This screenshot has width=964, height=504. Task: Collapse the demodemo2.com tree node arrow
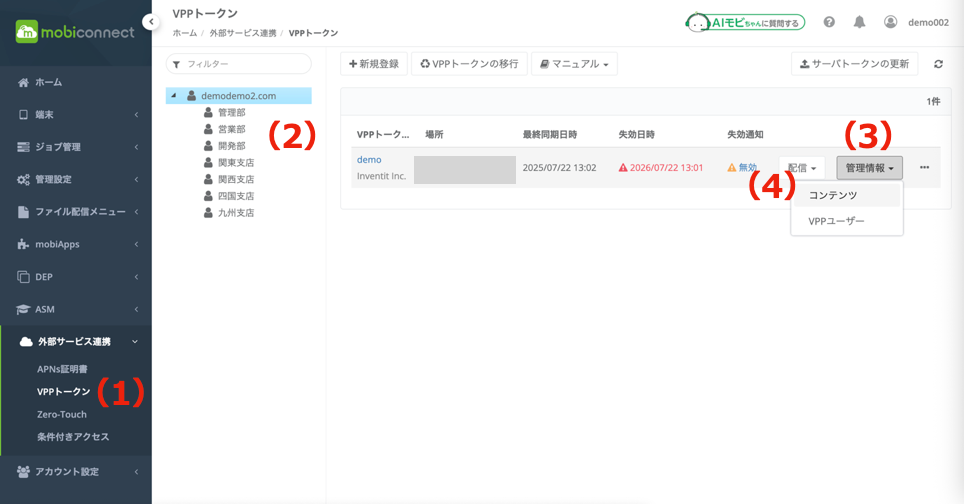174,95
